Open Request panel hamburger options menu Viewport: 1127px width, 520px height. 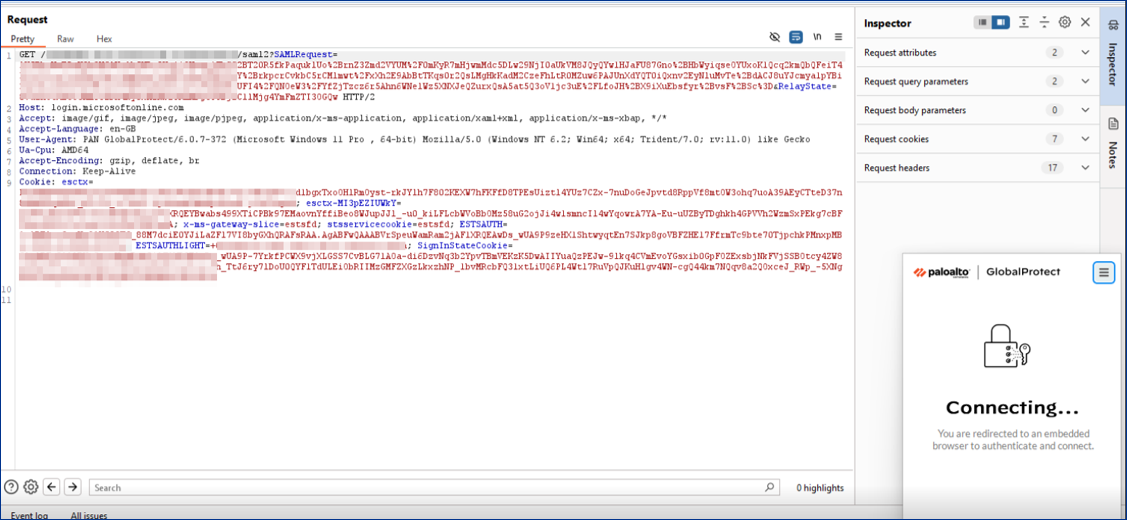point(839,37)
